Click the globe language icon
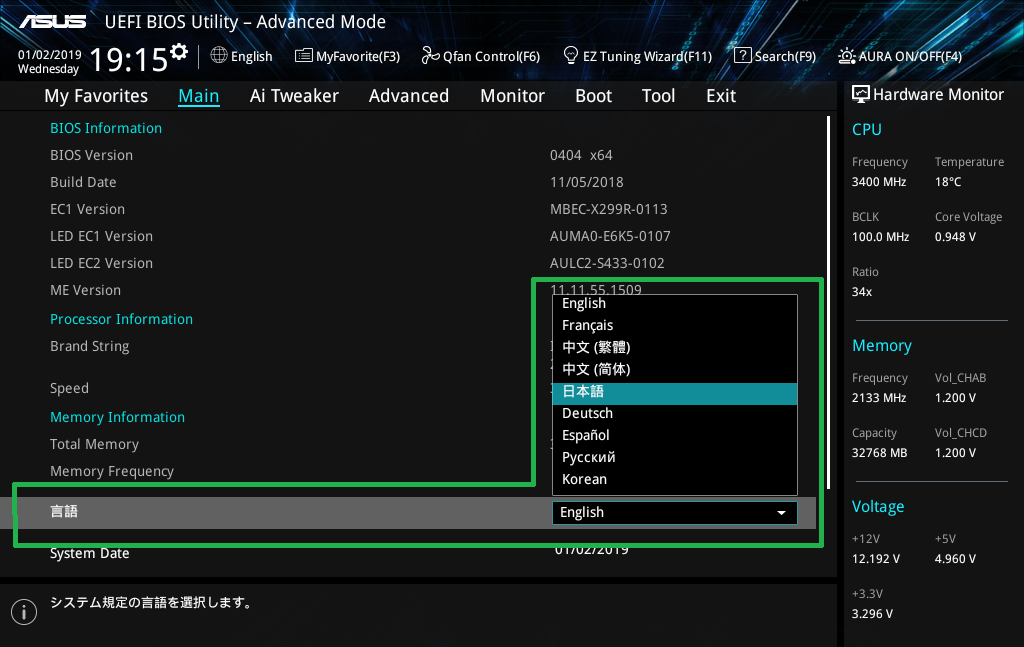The height and width of the screenshot is (647, 1024). [219, 55]
